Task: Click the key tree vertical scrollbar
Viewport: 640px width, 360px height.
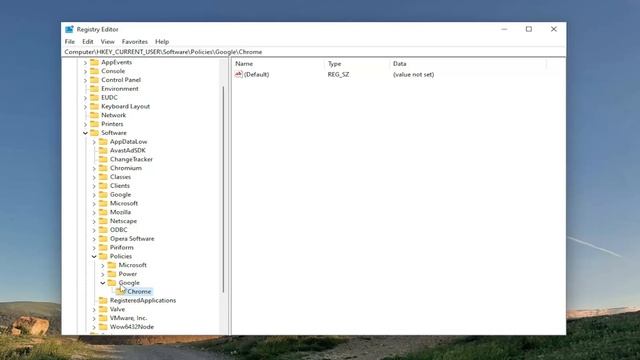Action: coord(223,189)
